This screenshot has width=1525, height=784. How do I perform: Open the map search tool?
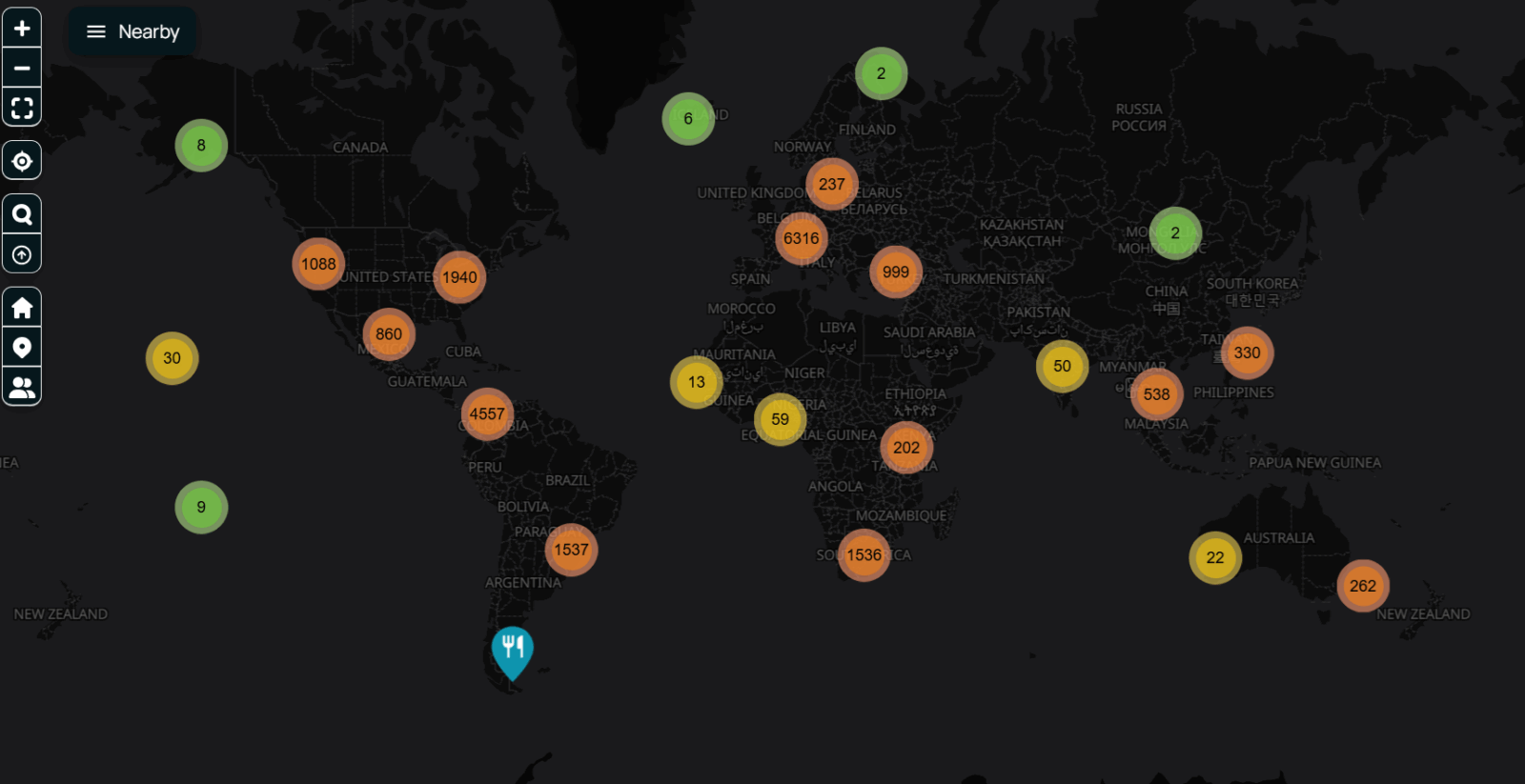click(x=22, y=215)
